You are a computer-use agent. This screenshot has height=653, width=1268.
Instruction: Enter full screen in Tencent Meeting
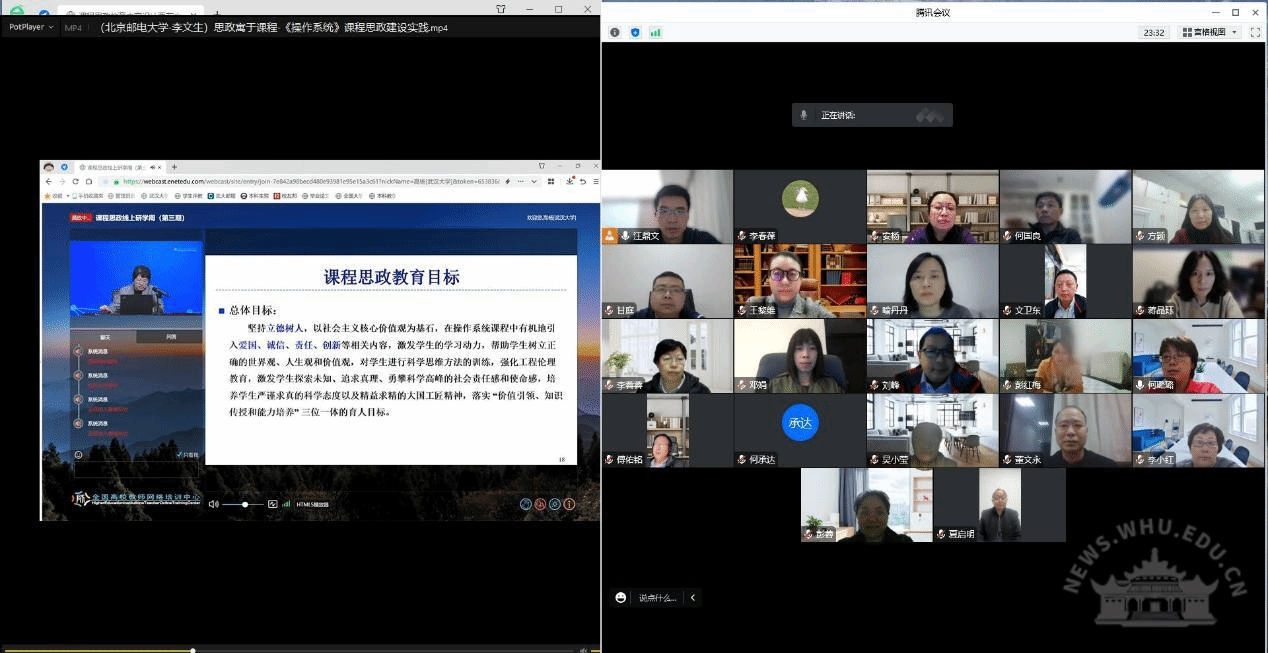[1257, 32]
